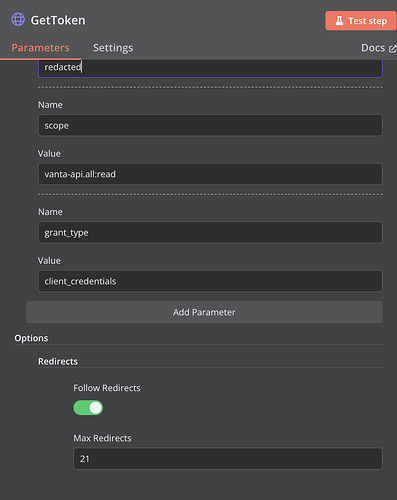This screenshot has width=397, height=500.
Task: Open the external link icon next to Docs
Action: click(392, 49)
